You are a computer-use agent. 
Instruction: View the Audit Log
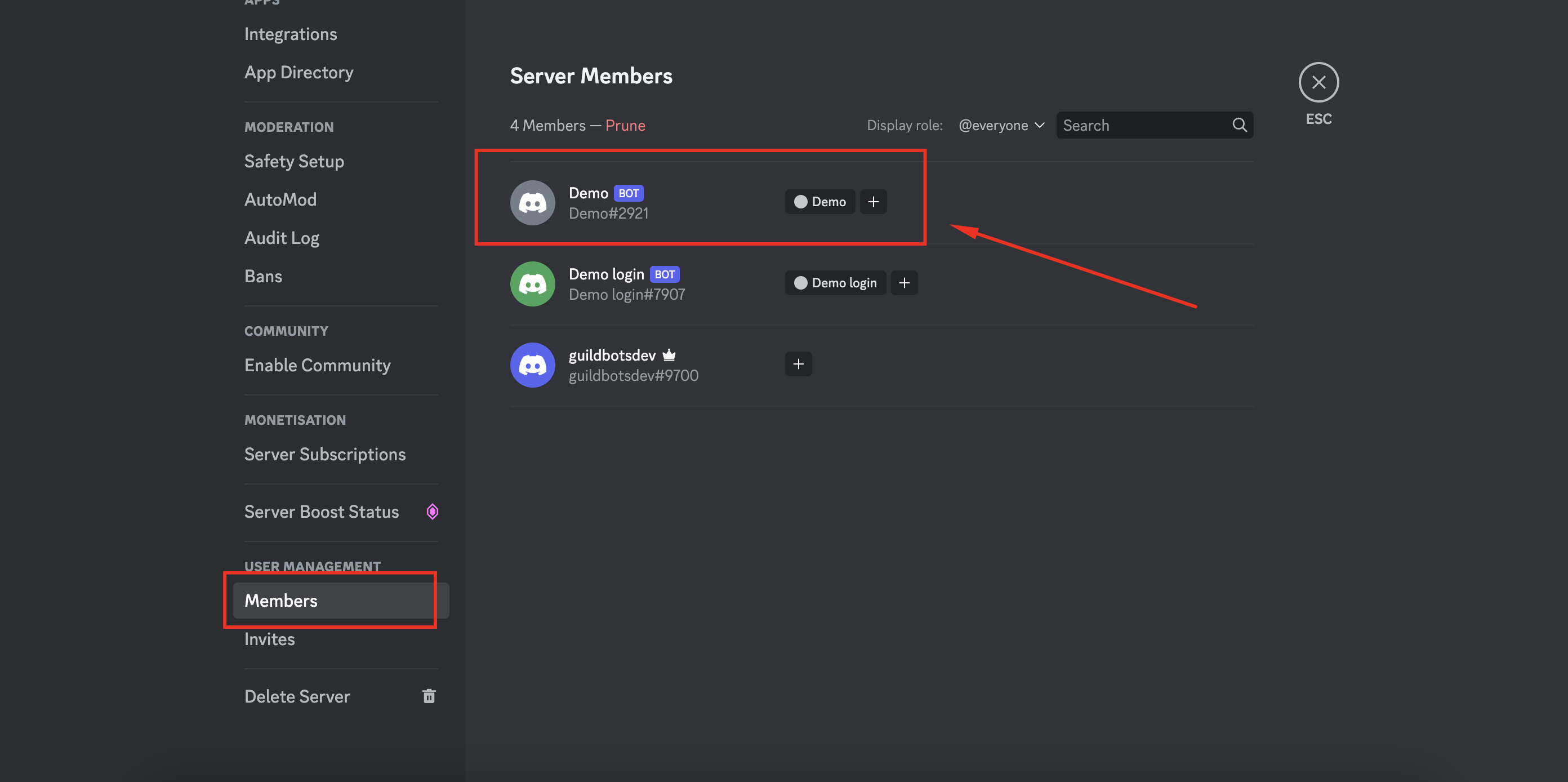coord(281,238)
